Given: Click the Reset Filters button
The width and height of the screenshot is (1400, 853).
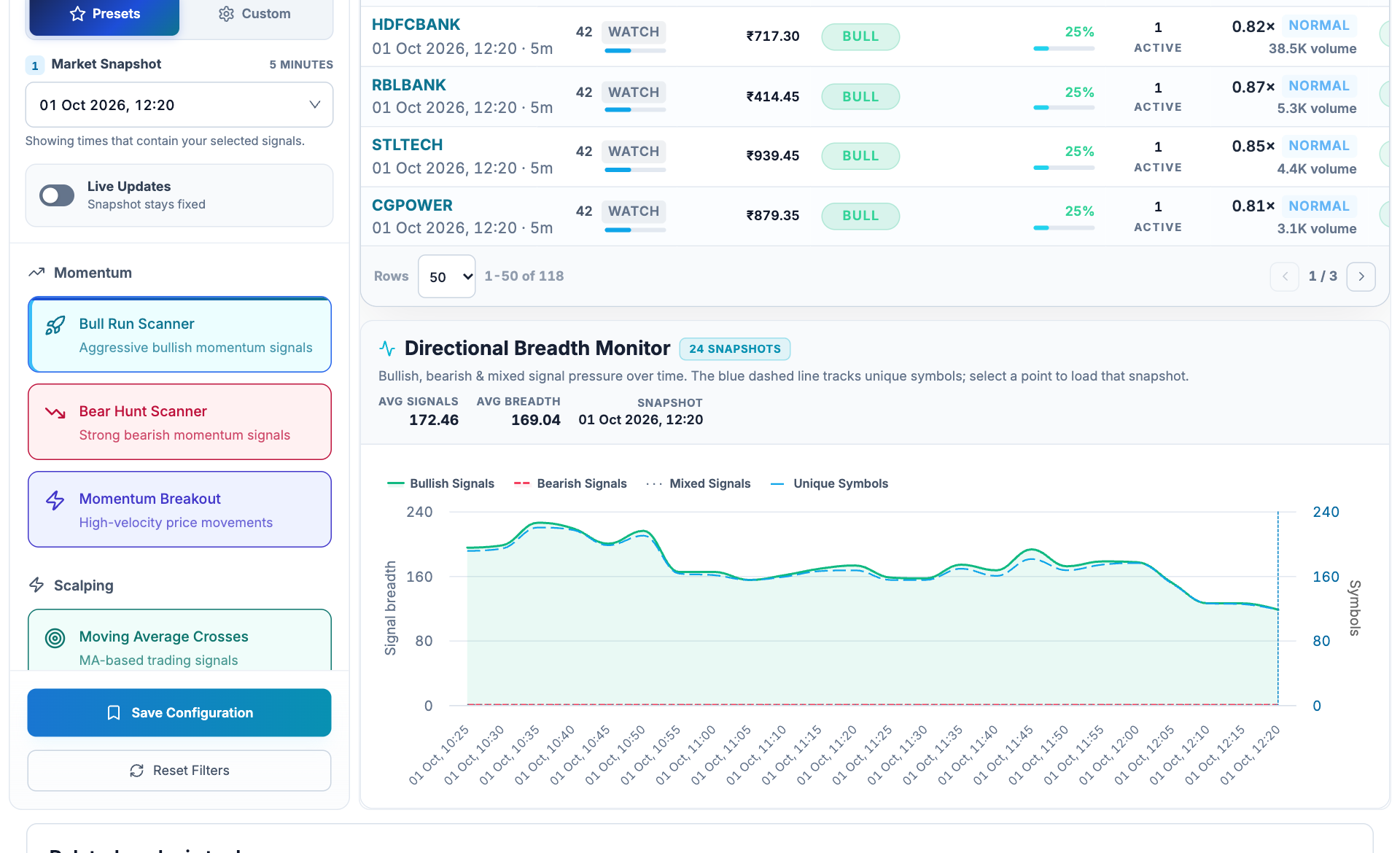Looking at the screenshot, I should (x=179, y=771).
